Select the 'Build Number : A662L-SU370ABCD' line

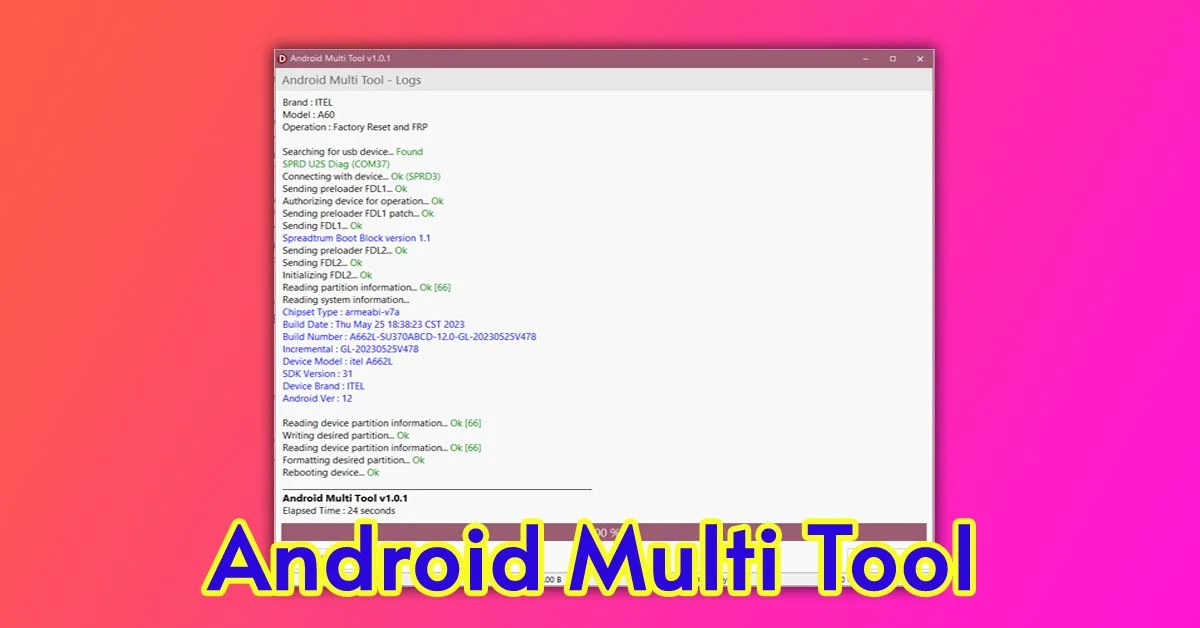coord(410,337)
